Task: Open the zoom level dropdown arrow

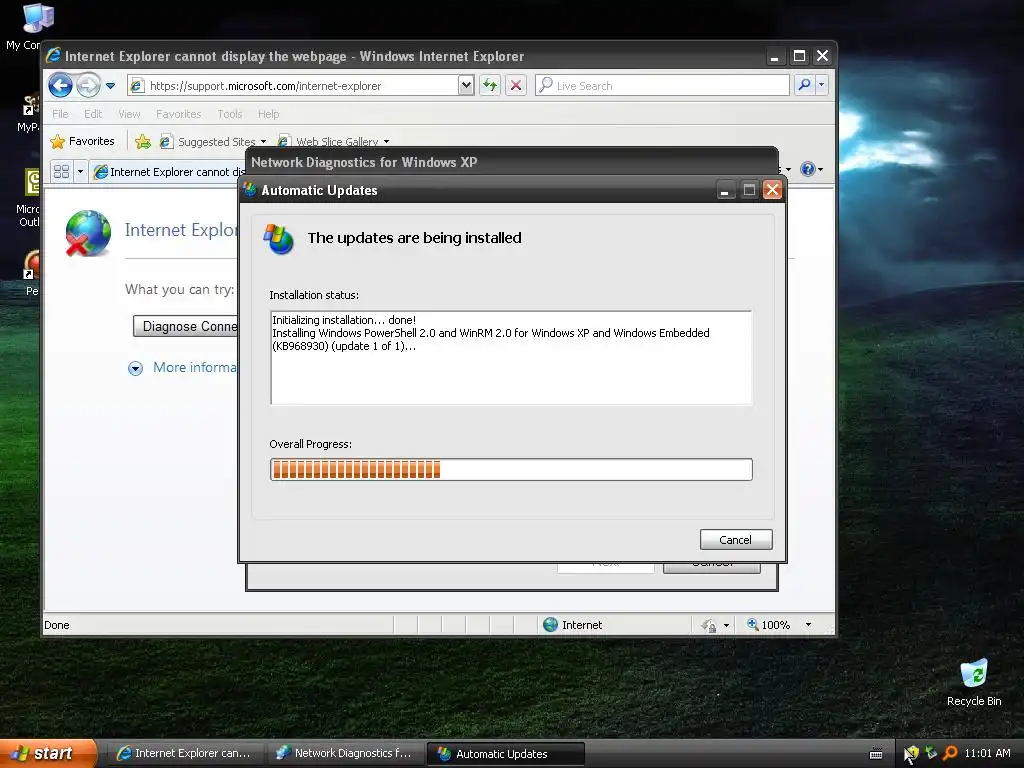Action: coord(808,624)
